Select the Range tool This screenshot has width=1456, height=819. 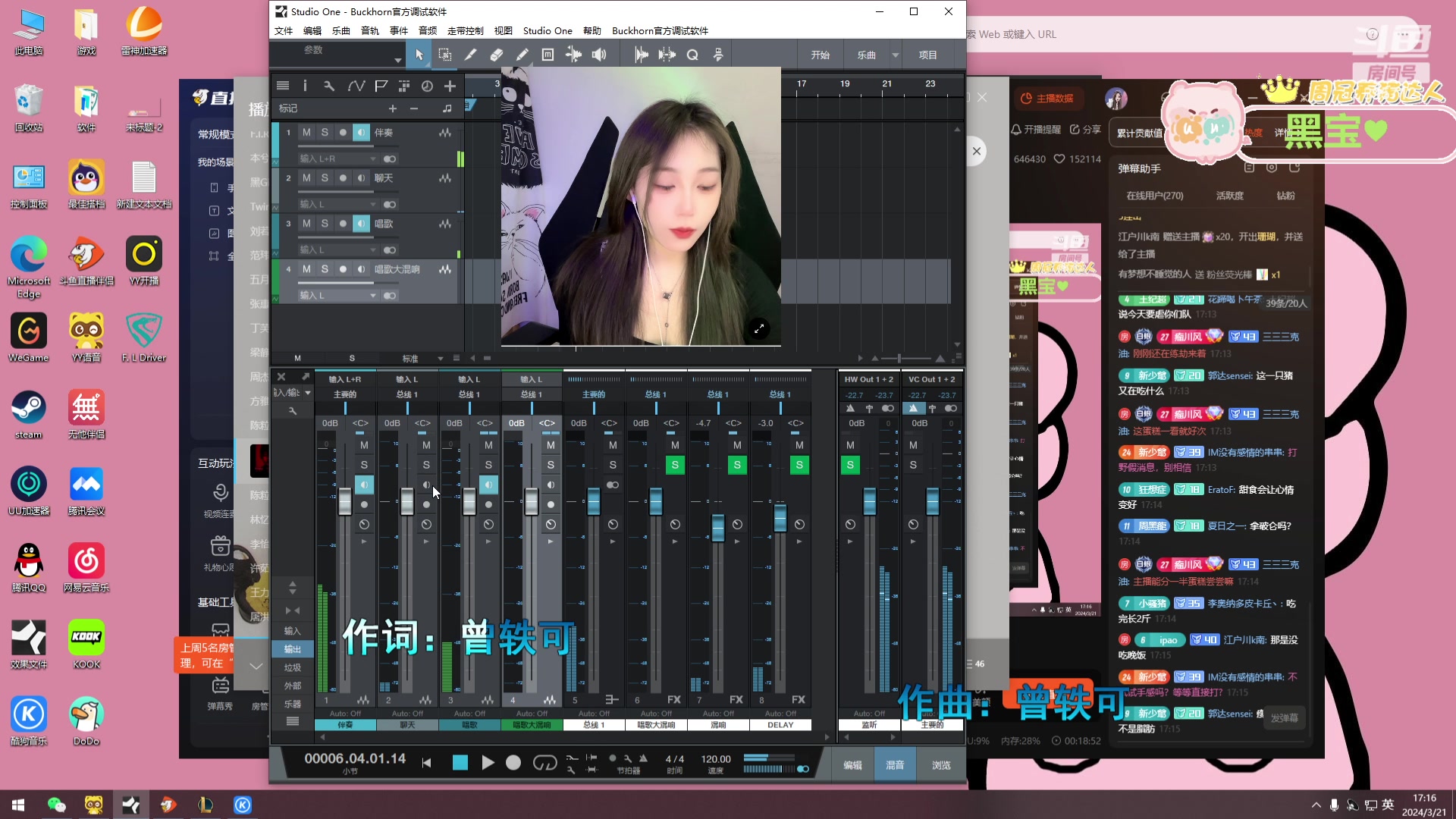tap(445, 55)
